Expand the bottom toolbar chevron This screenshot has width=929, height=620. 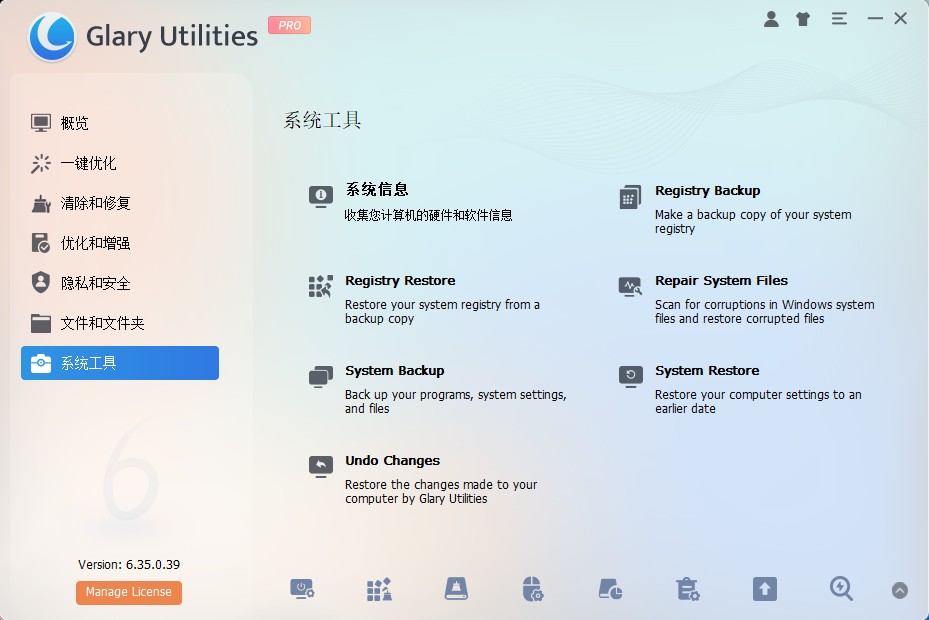click(899, 590)
